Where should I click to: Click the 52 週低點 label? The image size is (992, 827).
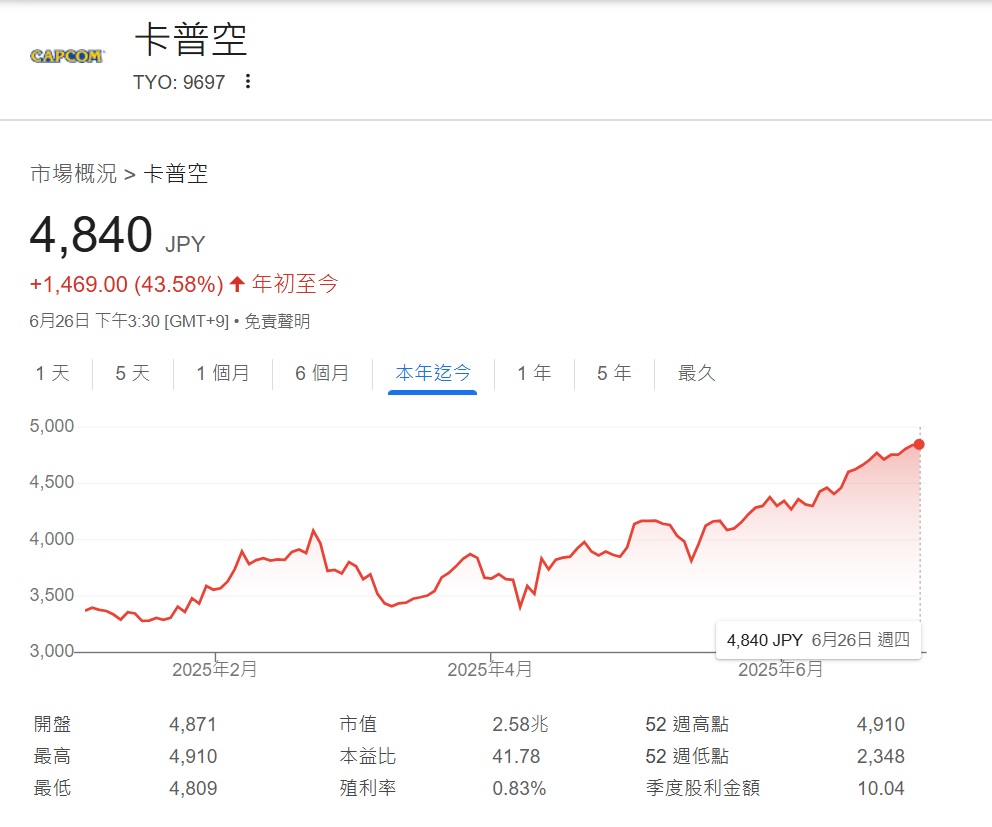pyautogui.click(x=688, y=756)
